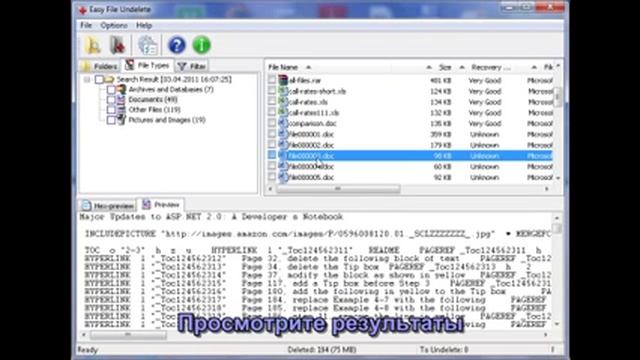Open the Help menu
Image resolution: width=640 pixels, height=360 pixels.
pos(144,25)
